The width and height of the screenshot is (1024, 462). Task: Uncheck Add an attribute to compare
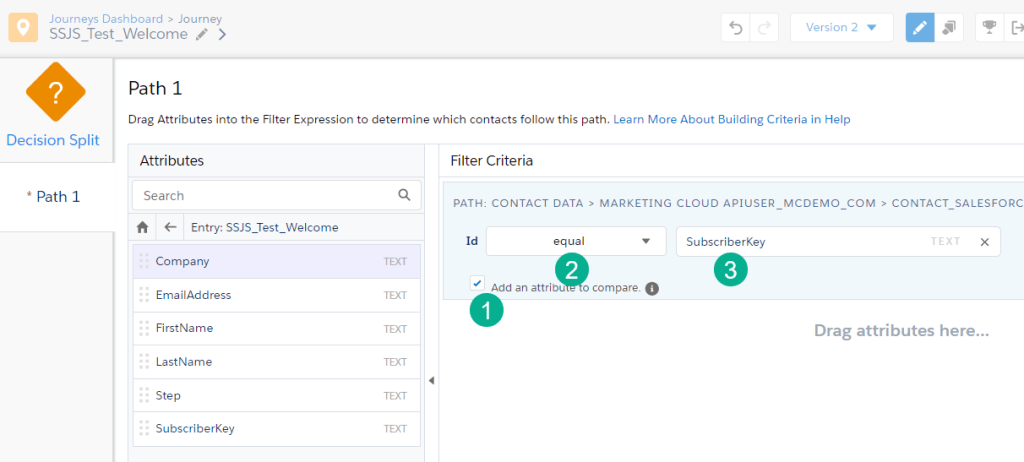pyautogui.click(x=477, y=284)
